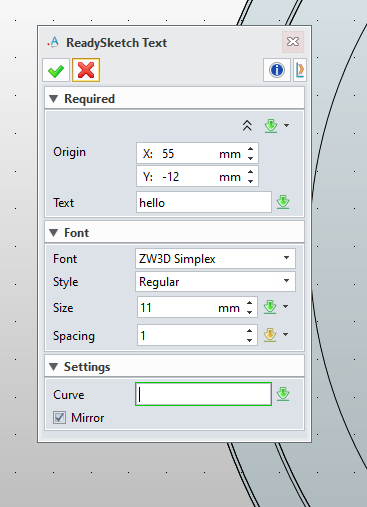367x507 pixels.
Task: Increase the Origin X value
Action: click(251, 149)
